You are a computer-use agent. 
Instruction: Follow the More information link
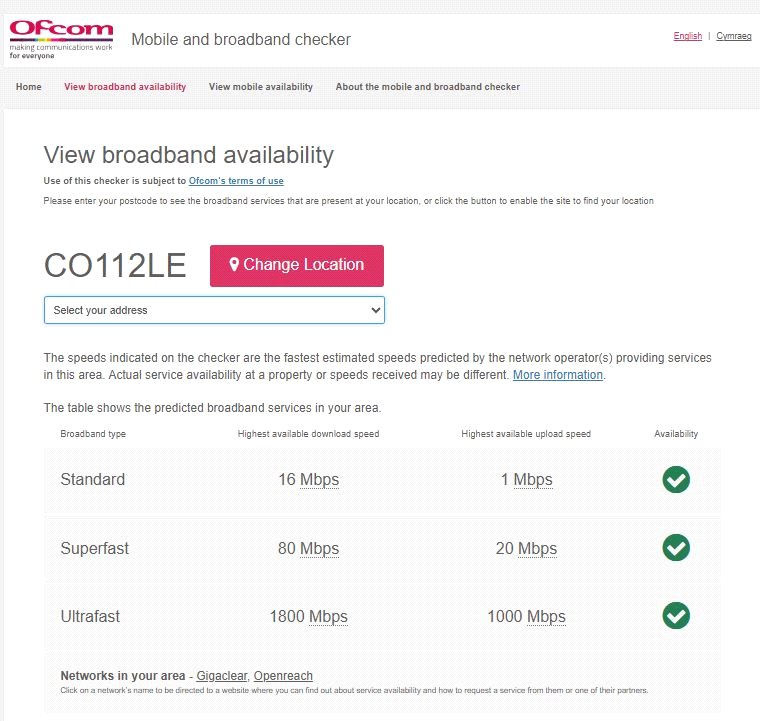click(558, 375)
